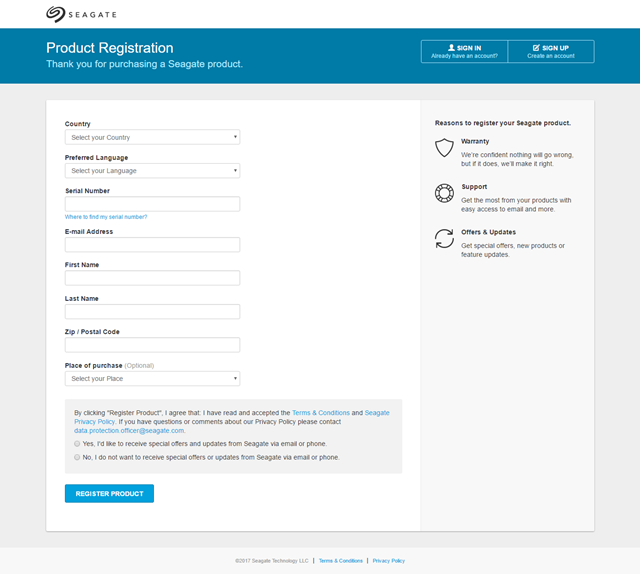
Task: Click data.protection.officer@seagate.com email link
Action: [129, 430]
